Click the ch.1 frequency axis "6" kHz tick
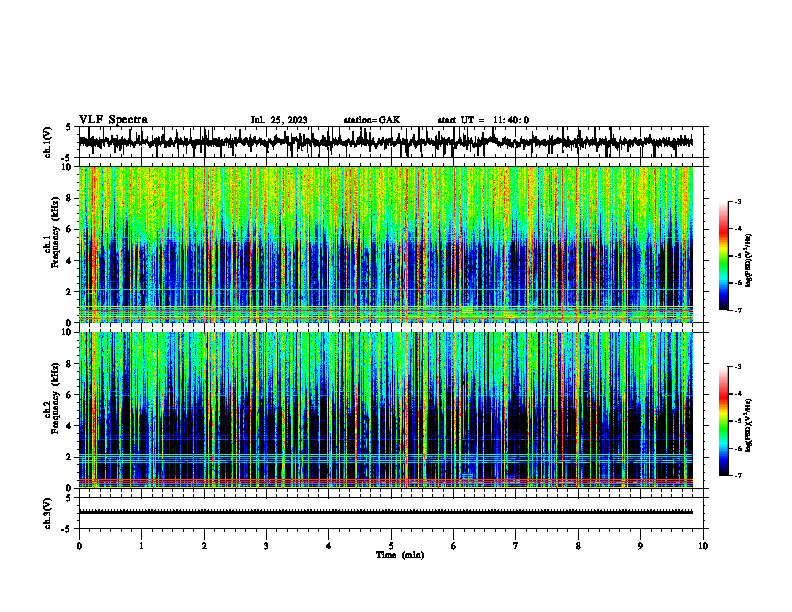792x612 pixels. click(x=70, y=229)
